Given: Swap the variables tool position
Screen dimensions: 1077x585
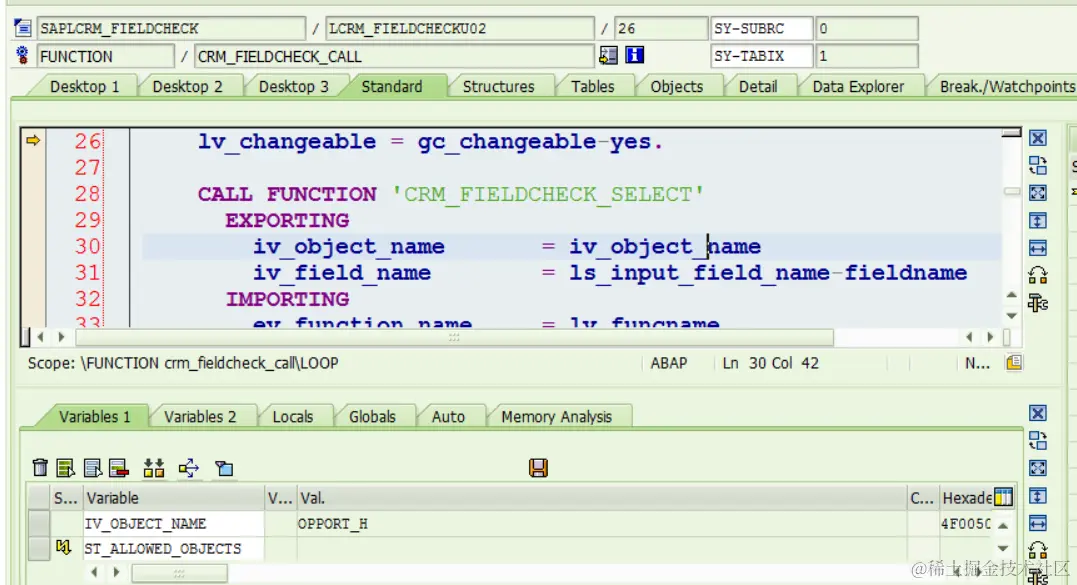Looking at the screenshot, I should (x=1038, y=551).
